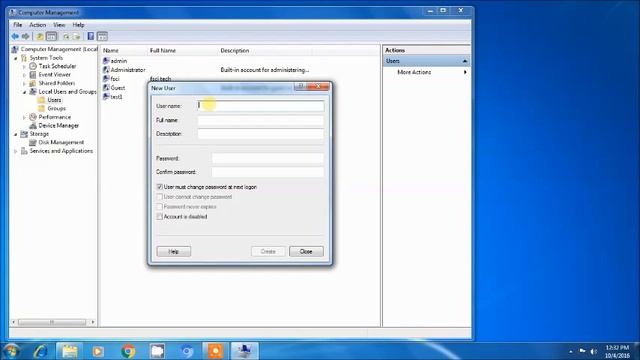Viewport: 640px width, 360px height.
Task: Check the Account is disabled checkbox
Action: pyautogui.click(x=160, y=217)
